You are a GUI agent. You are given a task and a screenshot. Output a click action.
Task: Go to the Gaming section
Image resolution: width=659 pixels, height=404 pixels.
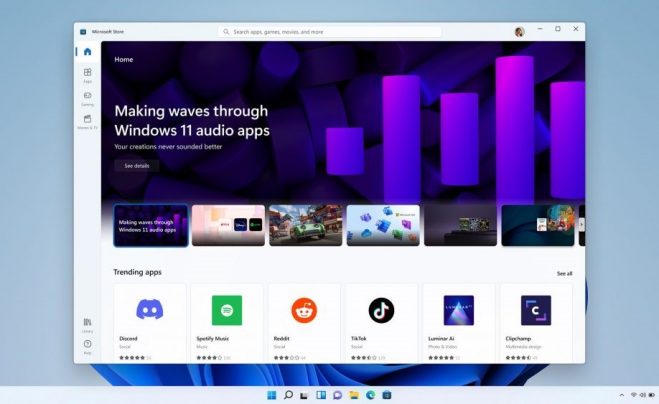coord(87,98)
